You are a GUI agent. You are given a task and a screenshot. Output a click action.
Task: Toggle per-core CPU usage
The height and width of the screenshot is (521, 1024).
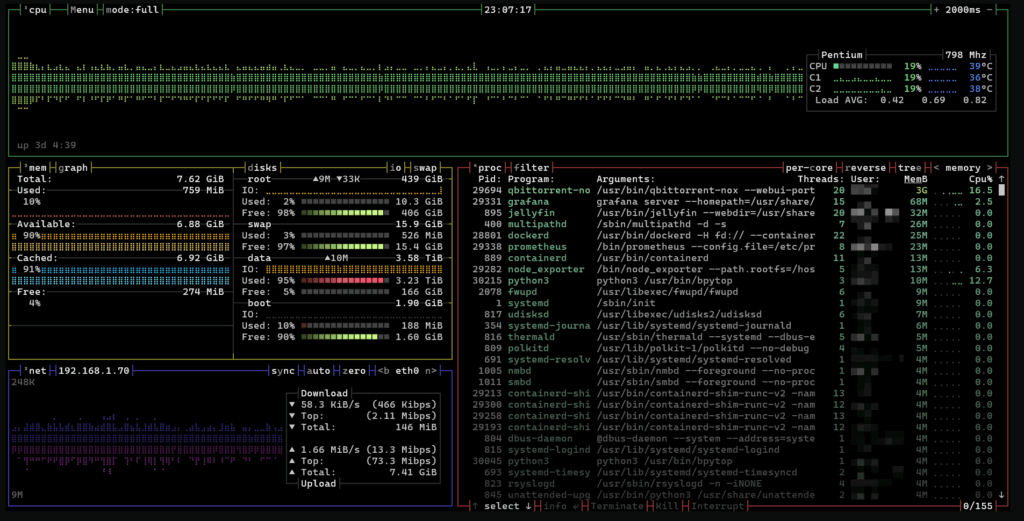[x=808, y=168]
